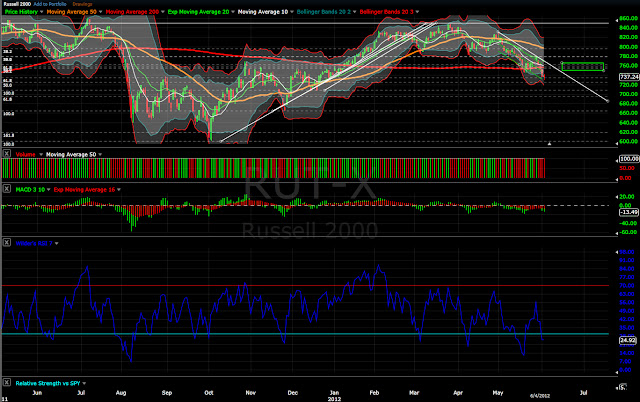Screen dimensions: 640x402
Task: Close the Wilder's RSI 7 panel
Action: 7,242
